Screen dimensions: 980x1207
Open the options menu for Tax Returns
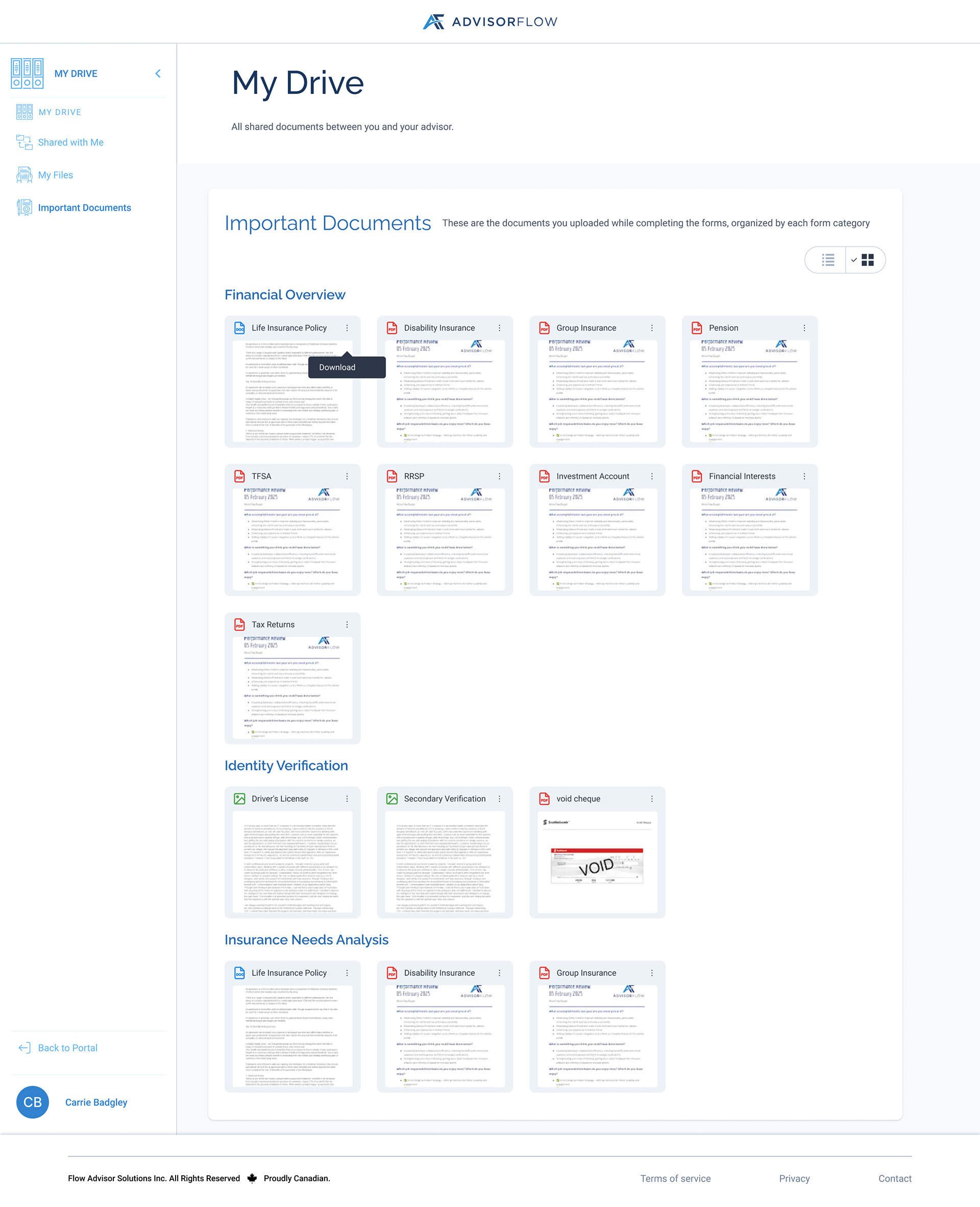347,624
